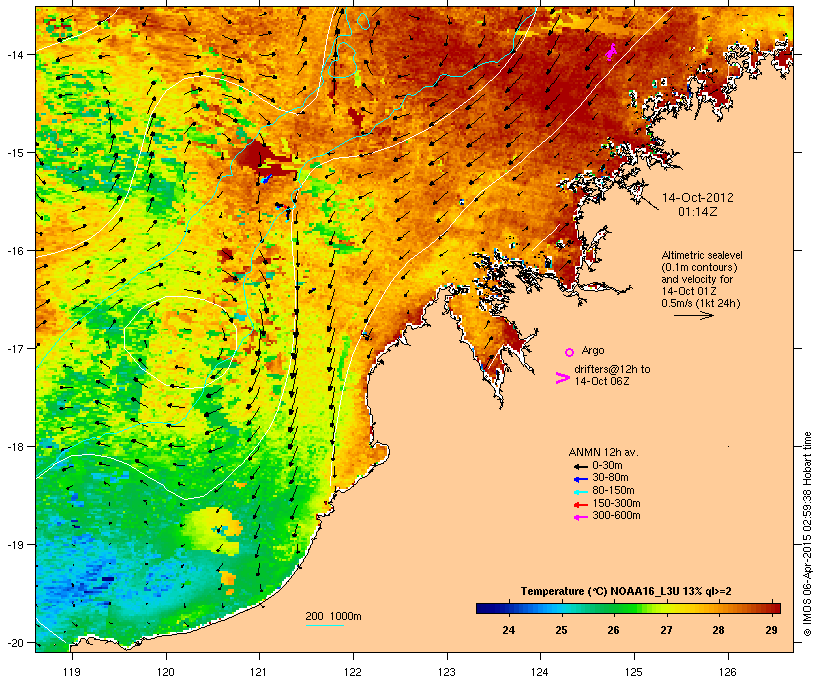This screenshot has height=680, width=820.
Task: Click the colorbar tick label 28
Action: [x=719, y=630]
